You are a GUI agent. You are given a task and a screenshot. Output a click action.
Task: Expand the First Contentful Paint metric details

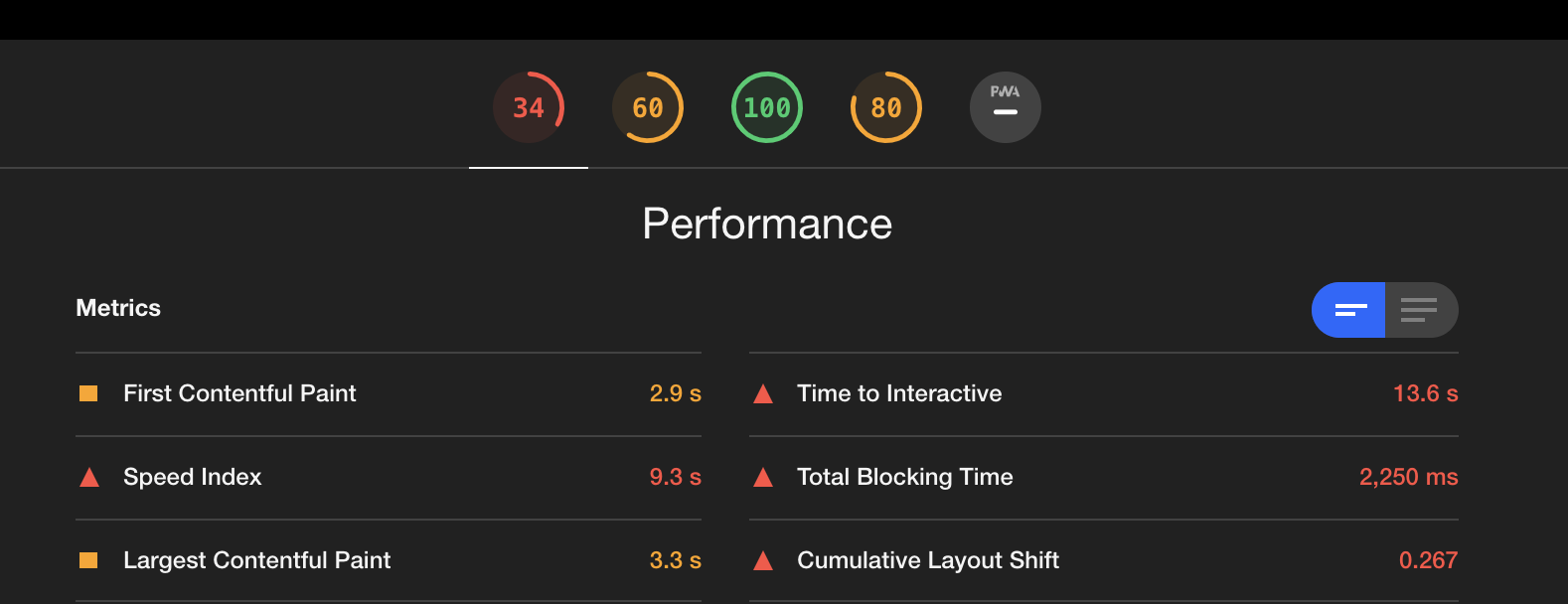[238, 393]
